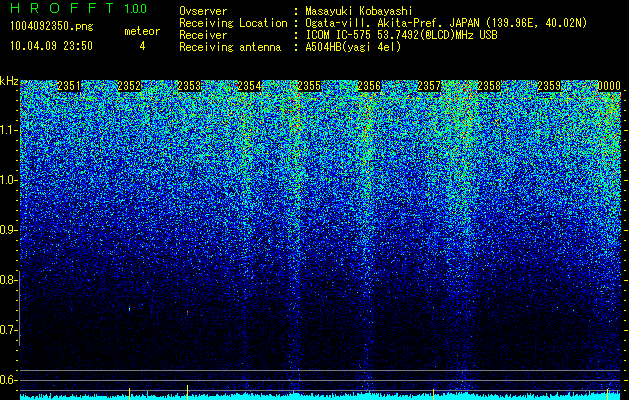Click the 0.6 frequency axis label
The image size is (629, 400).
pos(8,380)
